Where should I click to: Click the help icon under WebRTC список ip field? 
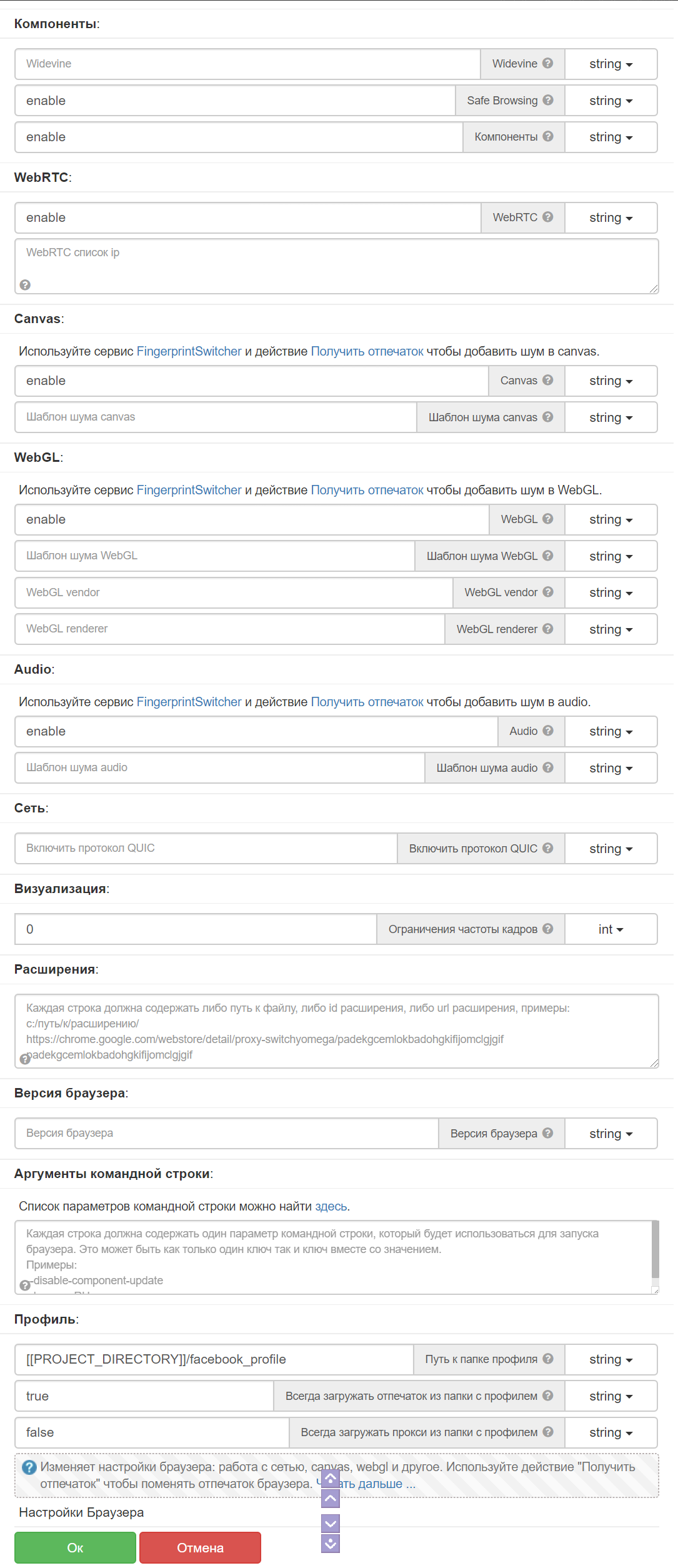[25, 285]
